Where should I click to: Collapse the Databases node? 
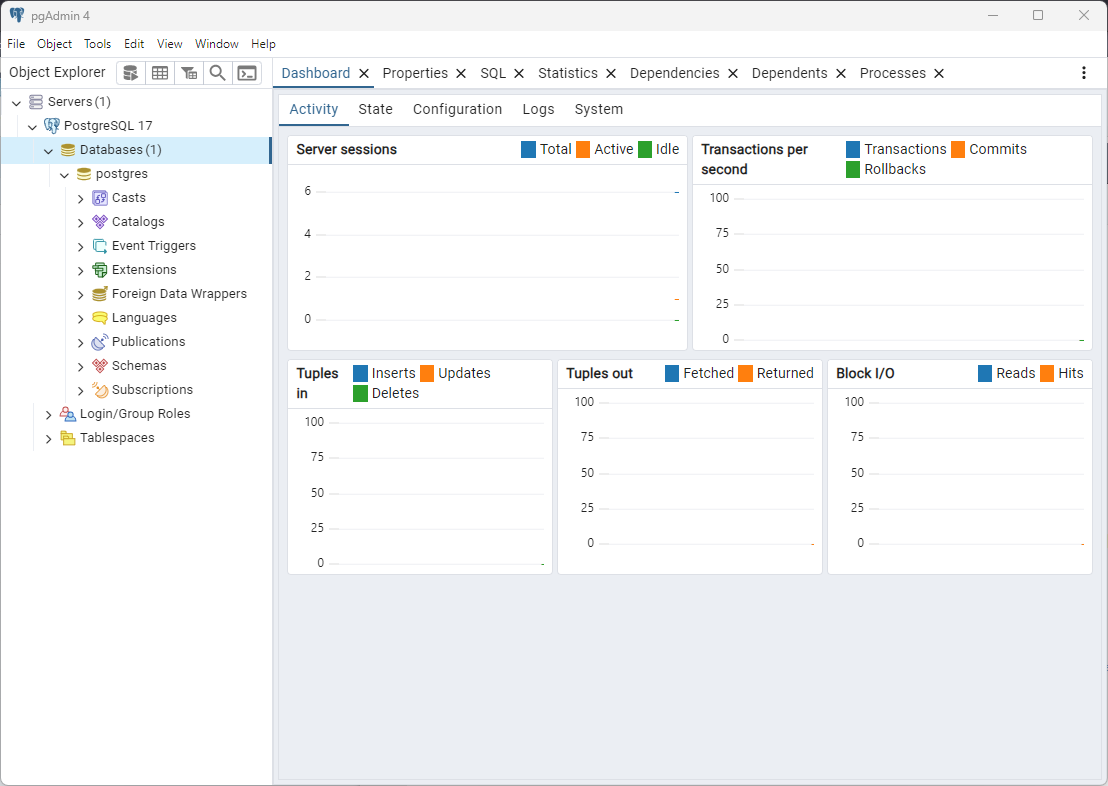(49, 151)
